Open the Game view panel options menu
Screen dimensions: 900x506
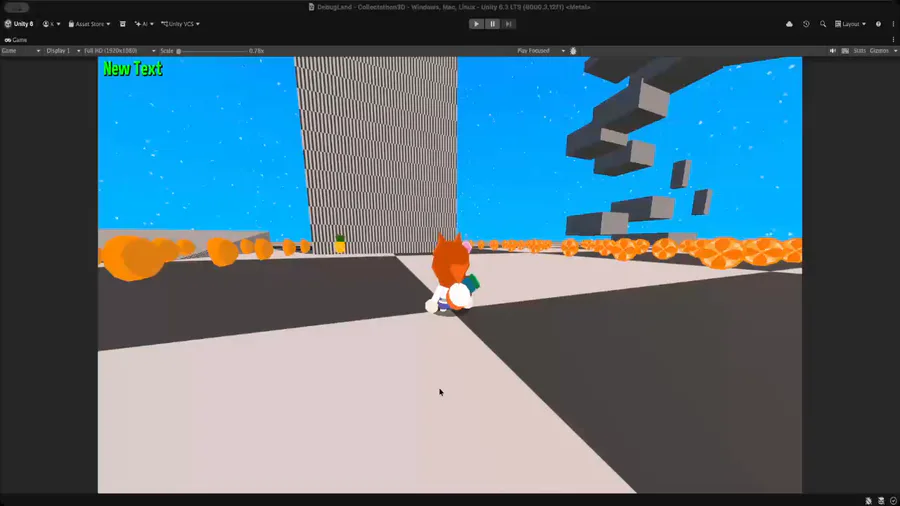pos(893,40)
